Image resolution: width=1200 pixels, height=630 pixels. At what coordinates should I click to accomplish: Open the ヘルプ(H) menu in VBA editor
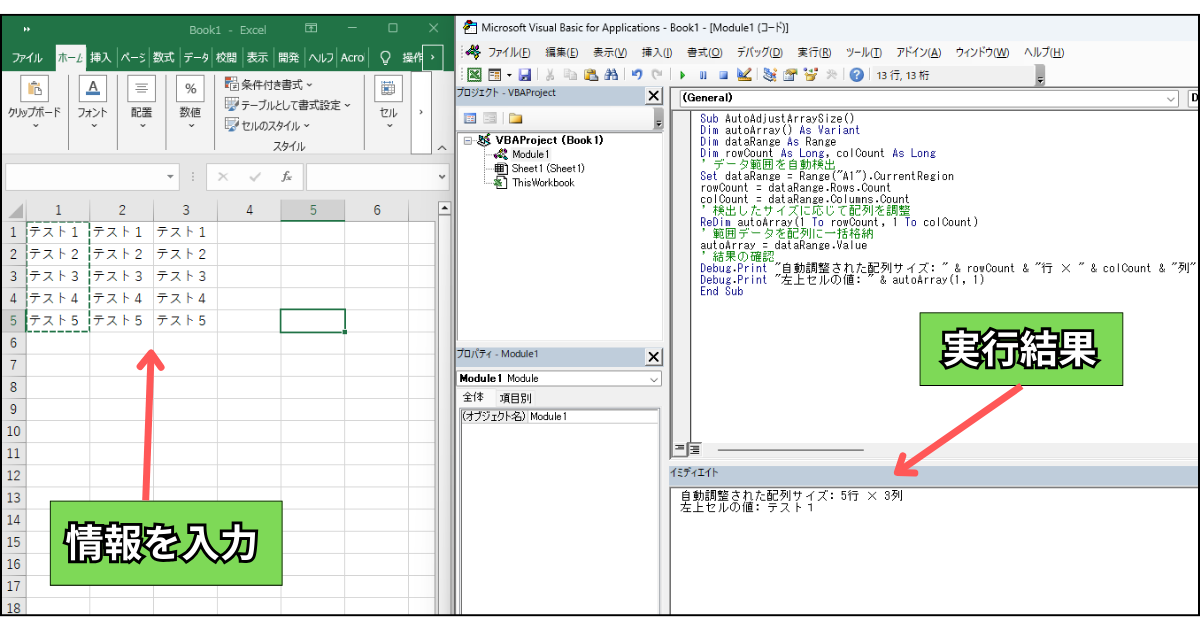coord(1043,52)
